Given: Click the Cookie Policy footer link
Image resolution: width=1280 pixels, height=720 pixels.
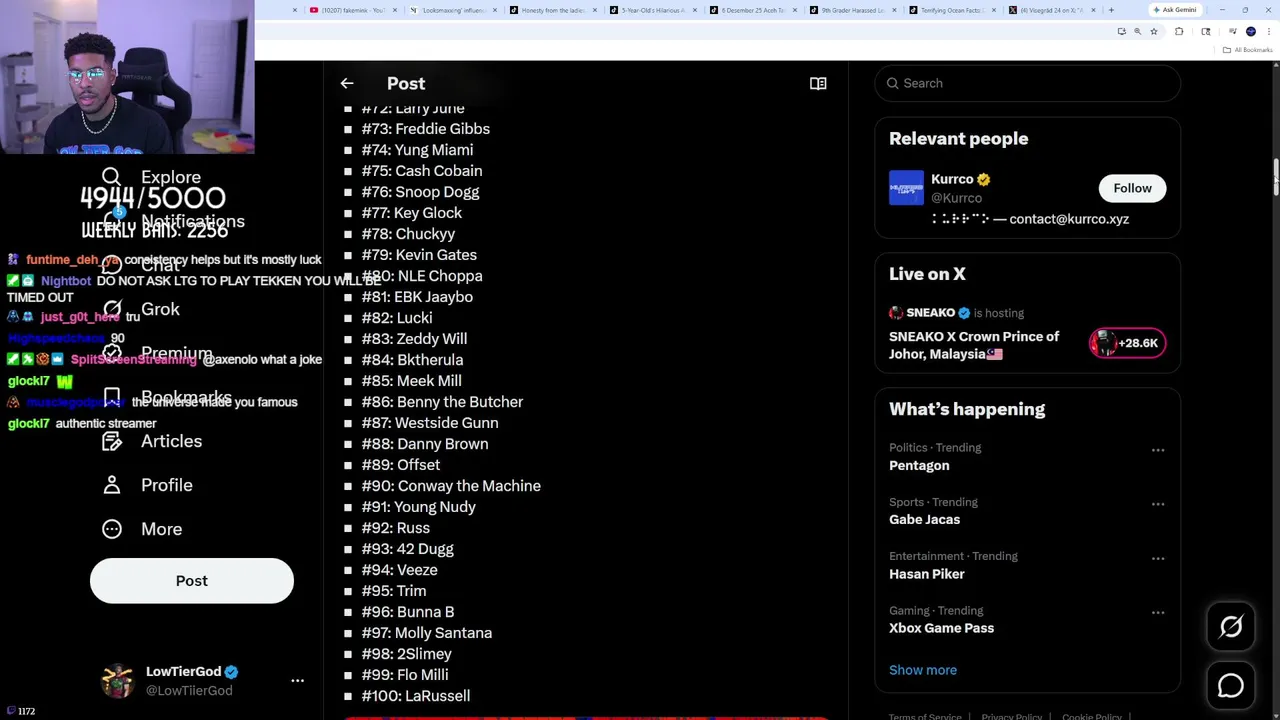Looking at the screenshot, I should (x=1092, y=716).
